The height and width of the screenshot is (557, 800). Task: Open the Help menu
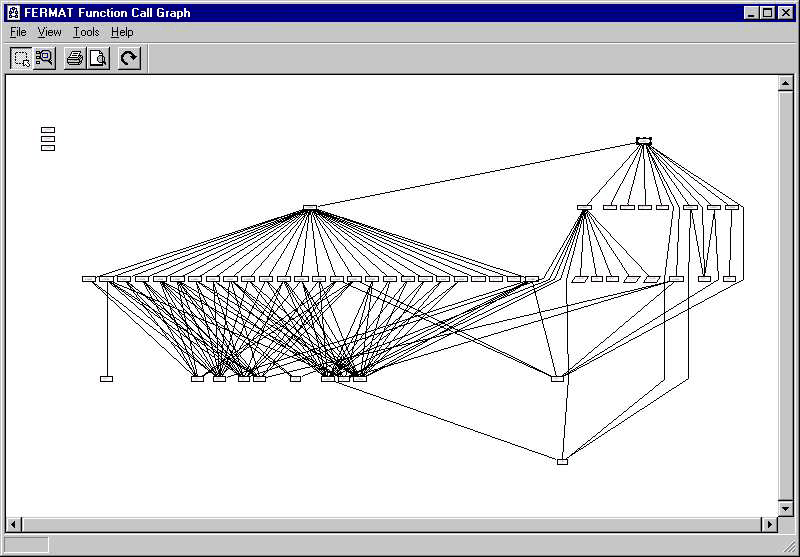[x=122, y=32]
